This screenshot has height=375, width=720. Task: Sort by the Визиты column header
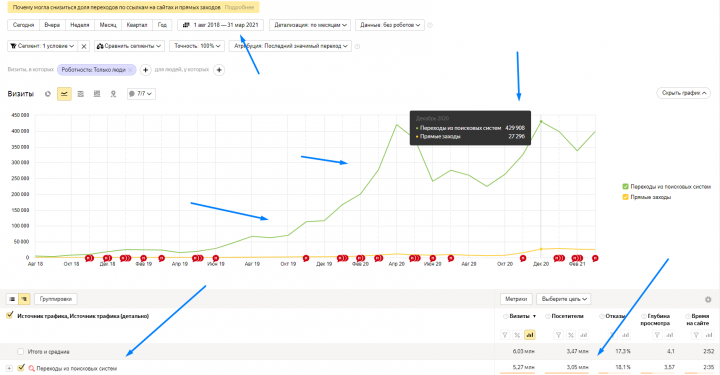click(519, 316)
